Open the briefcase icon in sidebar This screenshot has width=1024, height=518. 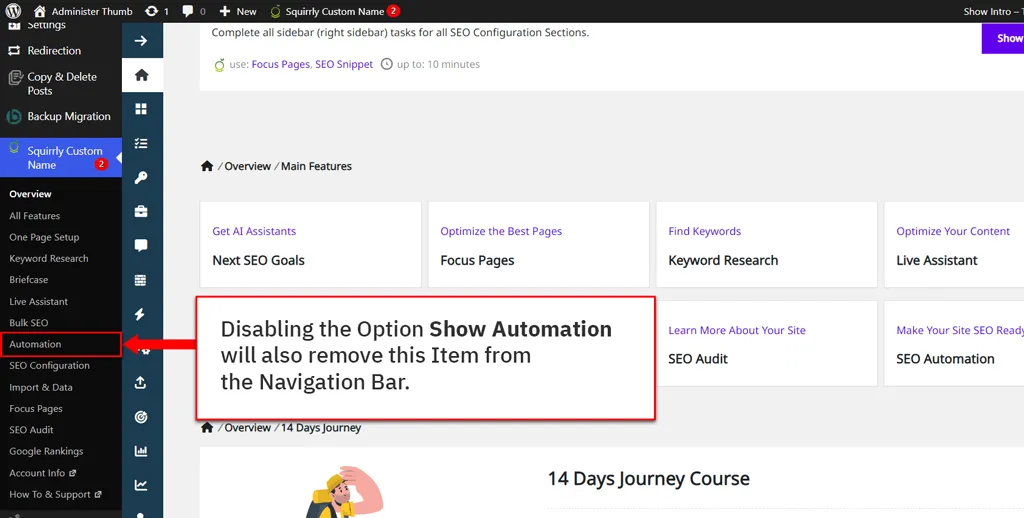141,212
